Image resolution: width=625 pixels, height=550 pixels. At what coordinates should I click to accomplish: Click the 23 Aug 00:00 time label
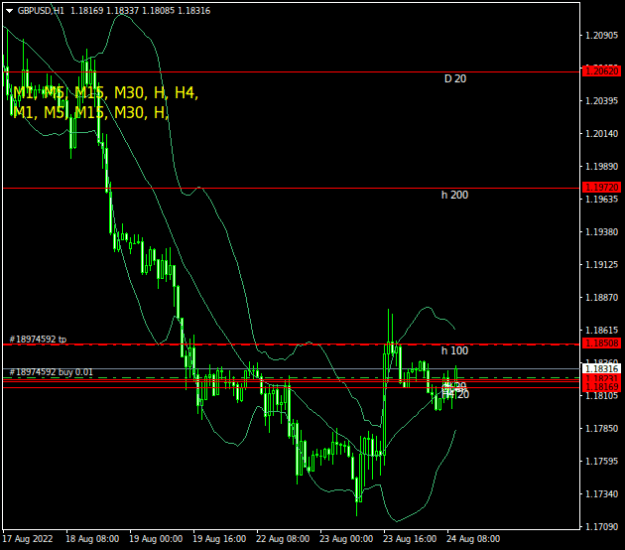346,539
